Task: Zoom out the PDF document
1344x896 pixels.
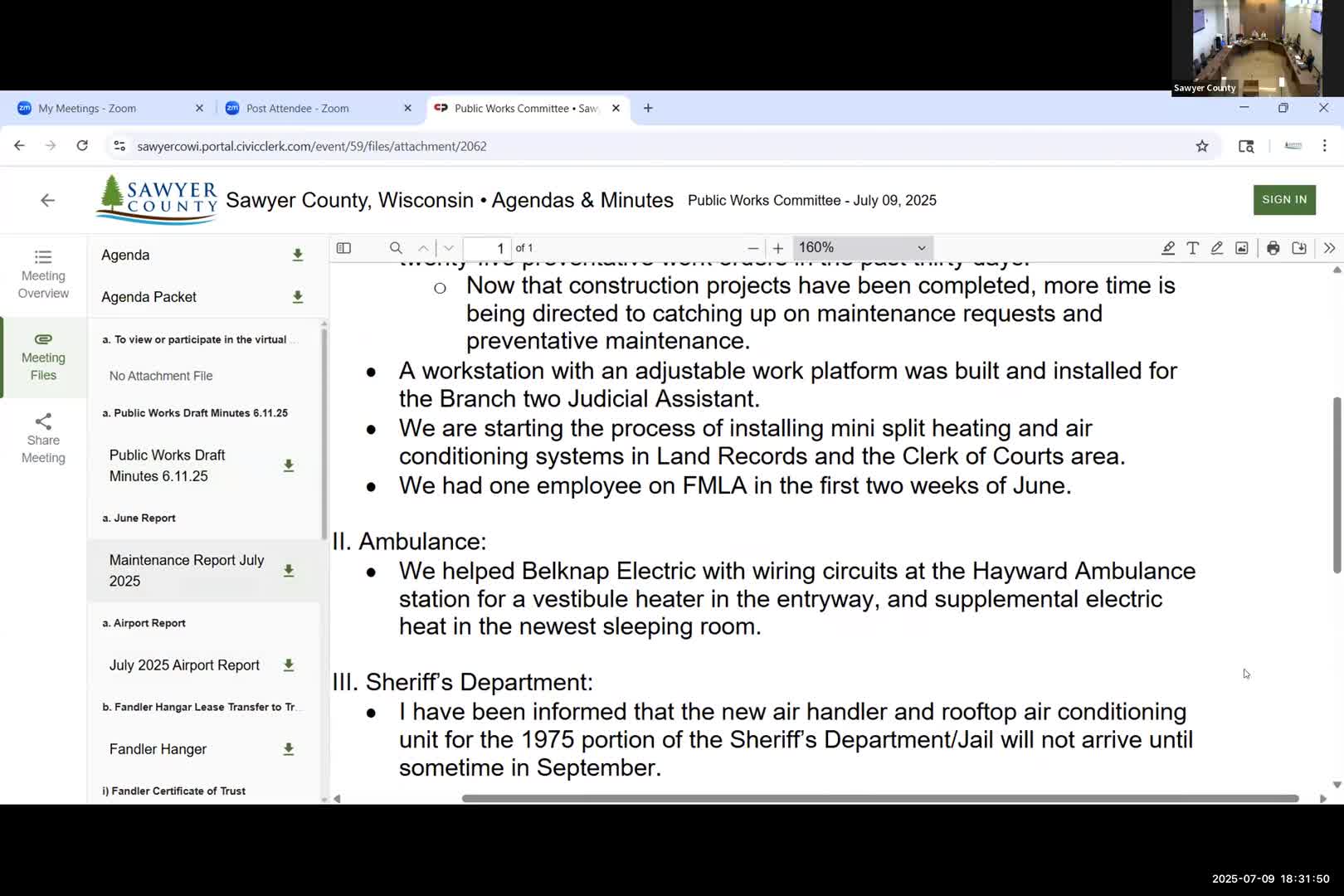Action: (752, 248)
